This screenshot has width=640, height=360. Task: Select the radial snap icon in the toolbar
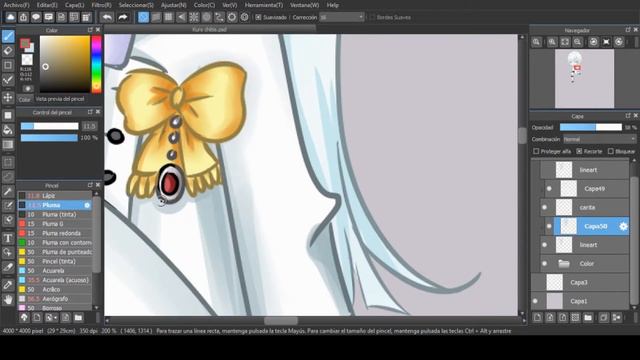point(194,17)
